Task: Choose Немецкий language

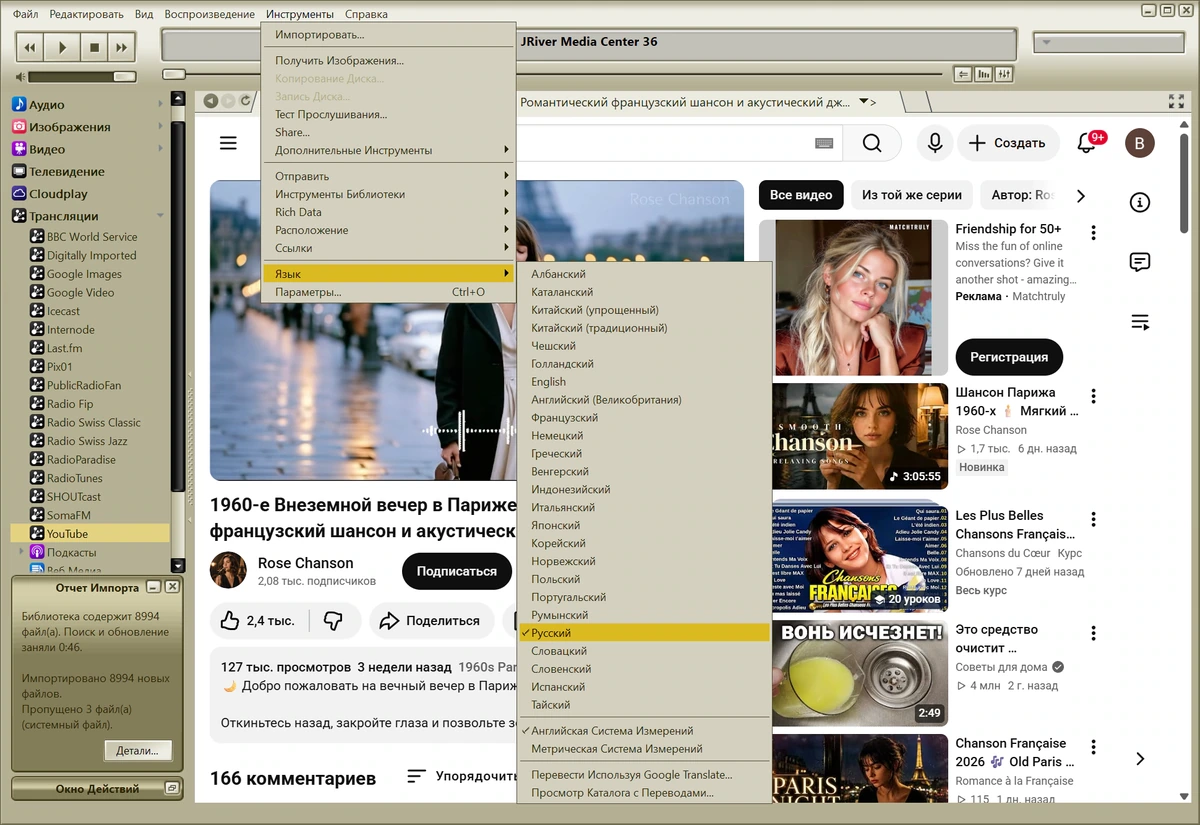Action: 645,436
